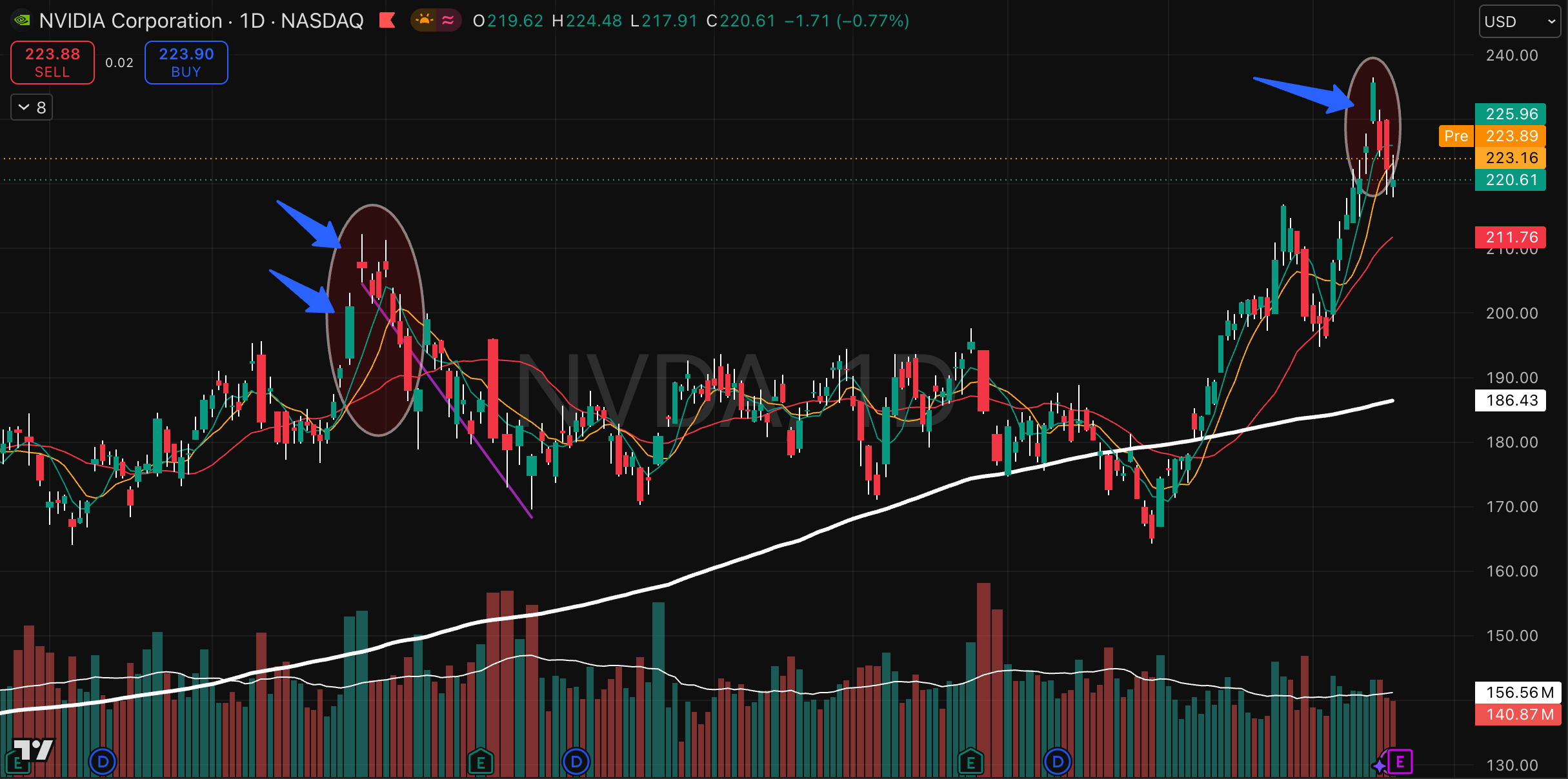Click the orange sun pre-market session icon
Image resolution: width=1568 pixels, height=779 pixels.
[x=424, y=21]
